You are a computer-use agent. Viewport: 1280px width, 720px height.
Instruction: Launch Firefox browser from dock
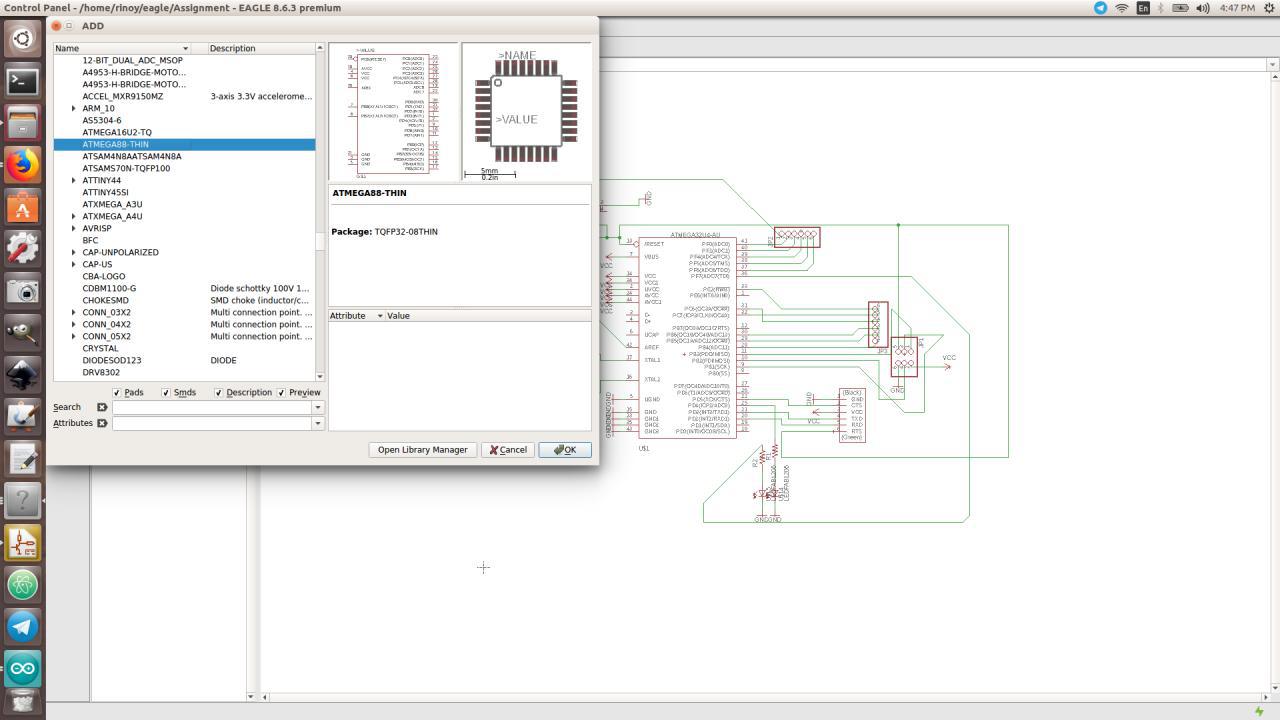22,165
